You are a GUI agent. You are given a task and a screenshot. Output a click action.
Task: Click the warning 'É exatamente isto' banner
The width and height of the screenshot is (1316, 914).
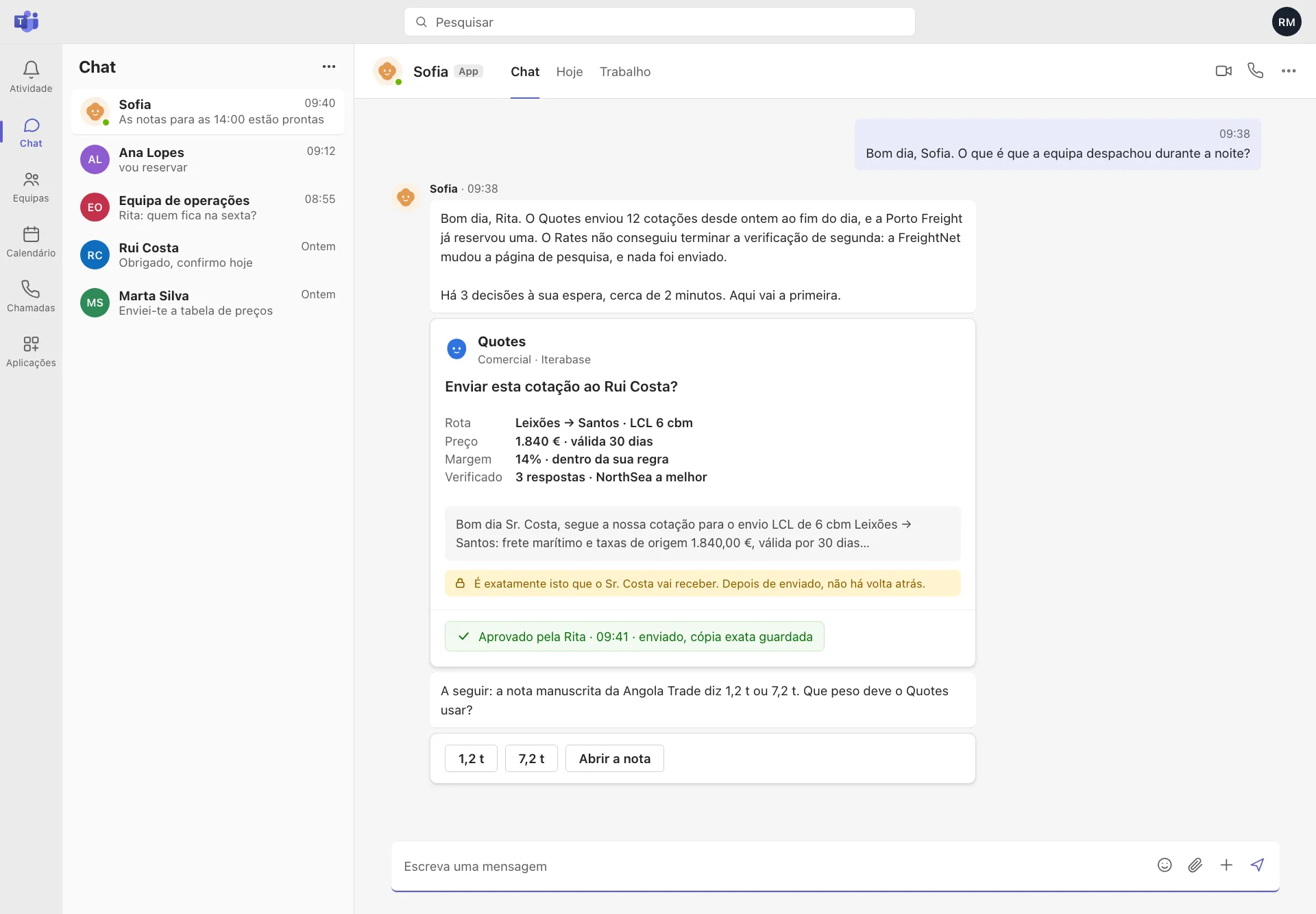pyautogui.click(x=703, y=584)
